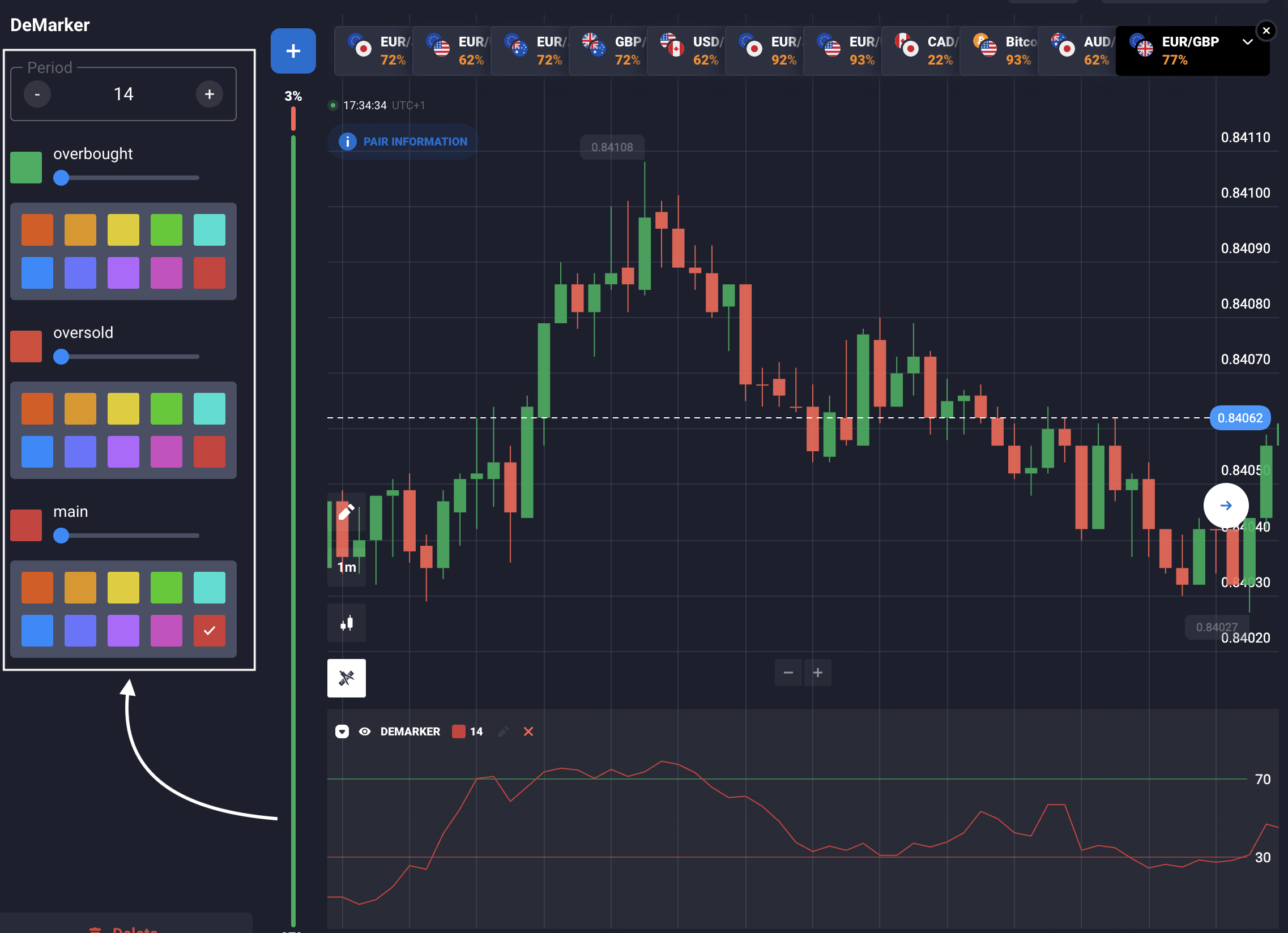Viewport: 1288px width, 933px height.
Task: Open the candlestick chart type icon
Action: click(x=347, y=623)
